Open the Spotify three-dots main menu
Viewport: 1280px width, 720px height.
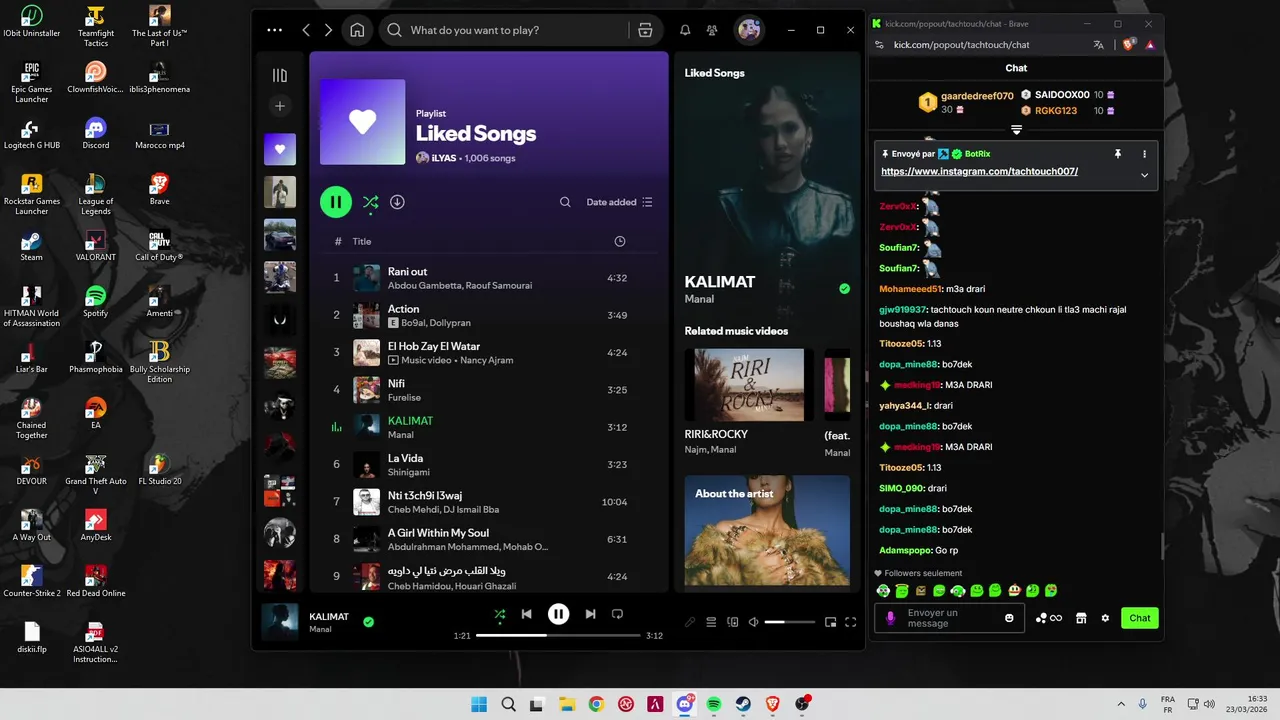tap(275, 30)
